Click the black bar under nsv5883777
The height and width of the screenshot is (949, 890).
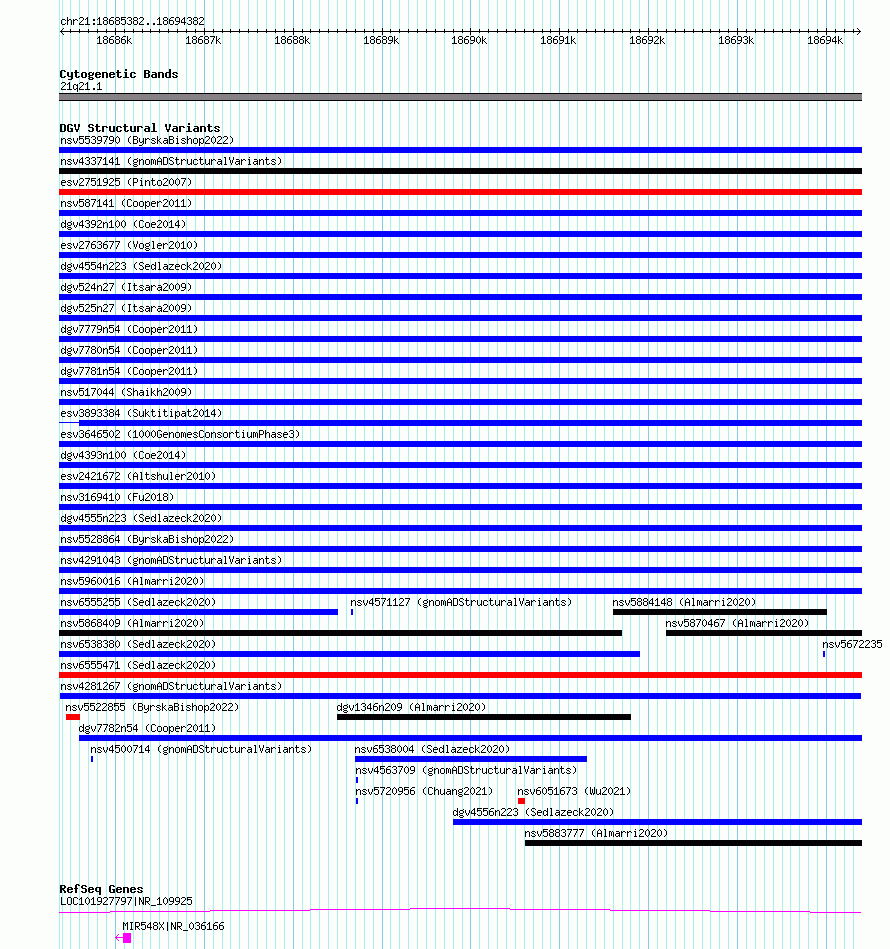(x=693, y=843)
